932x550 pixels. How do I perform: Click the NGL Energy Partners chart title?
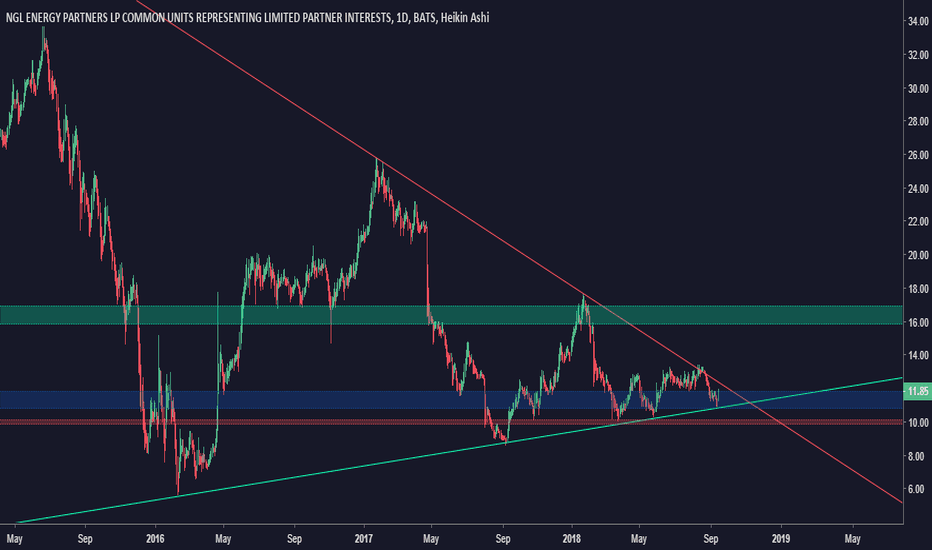[247, 18]
